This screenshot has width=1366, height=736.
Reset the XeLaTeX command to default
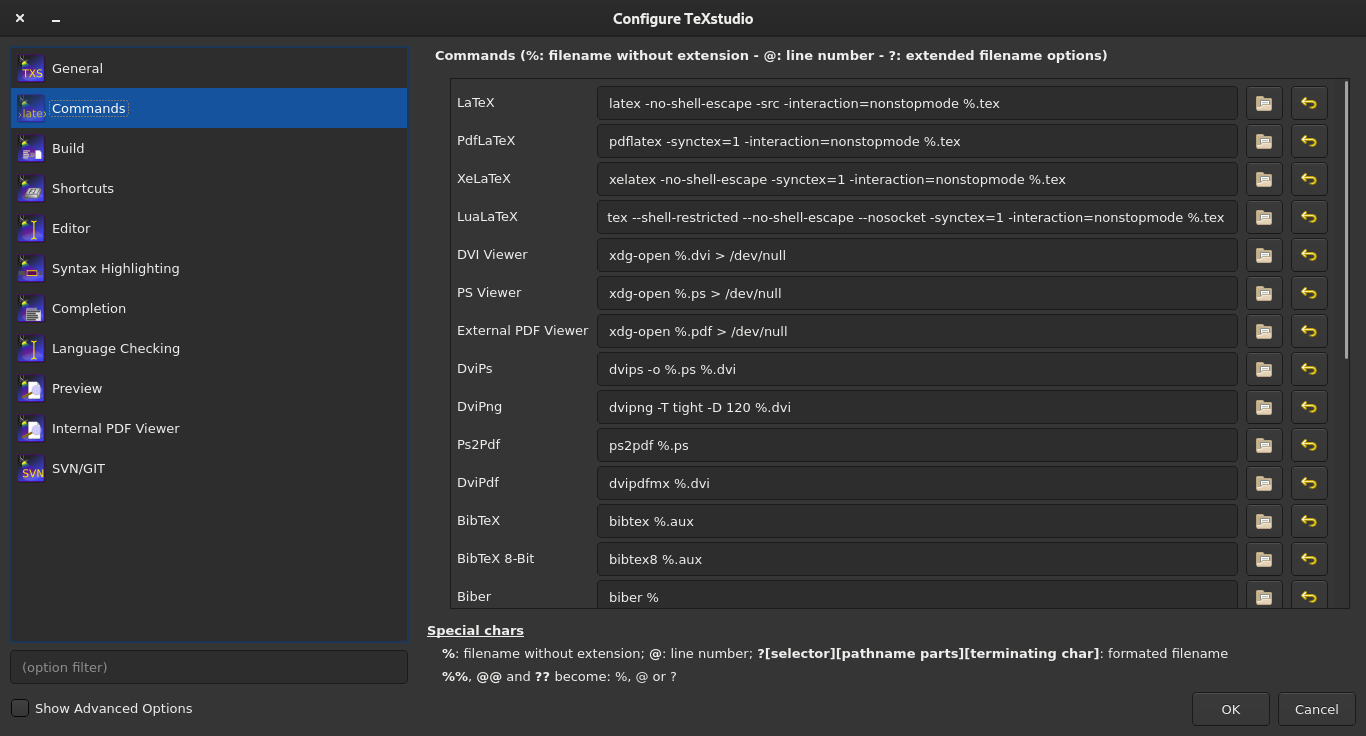pos(1309,179)
